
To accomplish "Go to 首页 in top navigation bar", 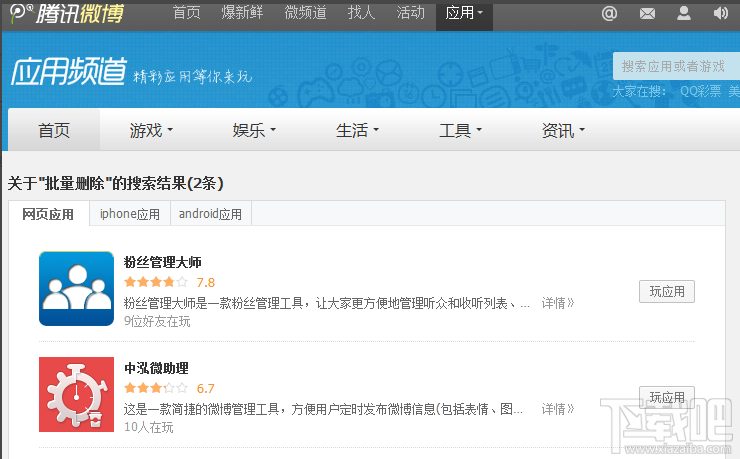I will pyautogui.click(x=186, y=13).
